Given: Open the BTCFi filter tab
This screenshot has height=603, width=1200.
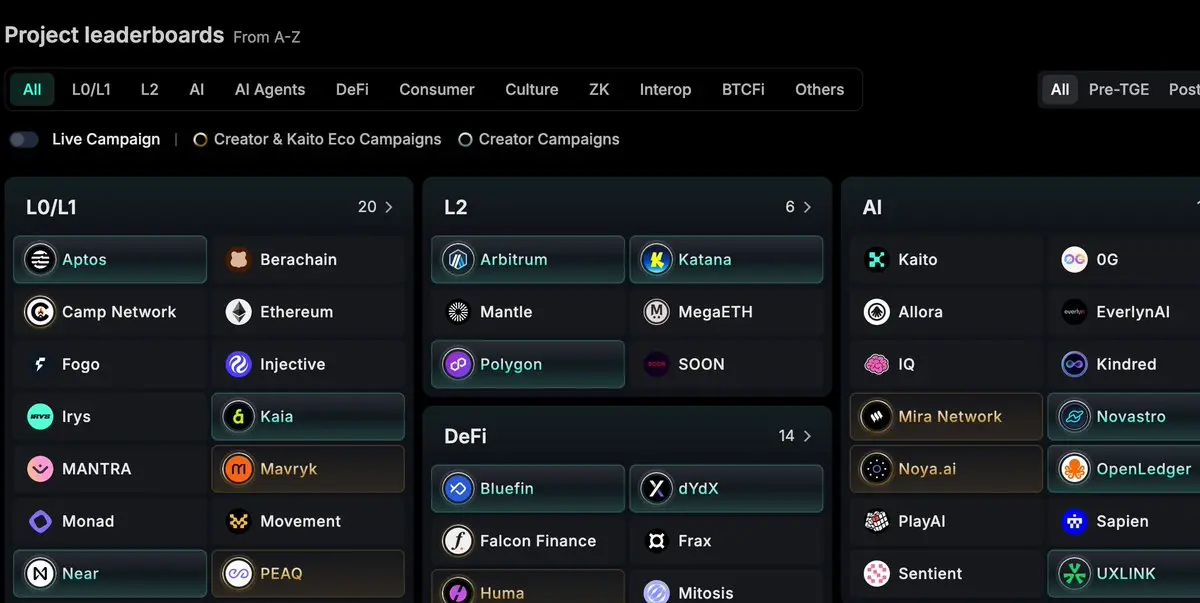Looking at the screenshot, I should click(x=743, y=89).
